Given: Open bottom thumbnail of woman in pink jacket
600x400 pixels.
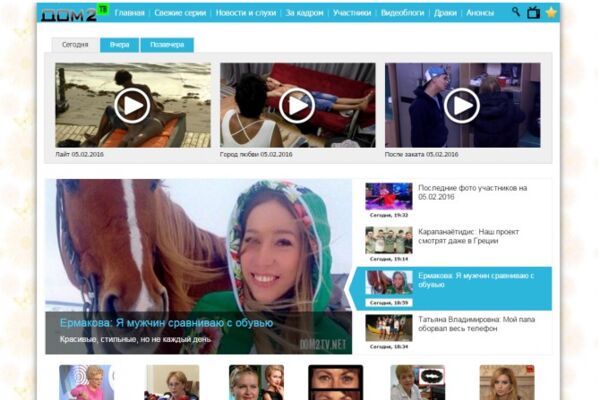Looking at the screenshot, I should click(x=87, y=382).
